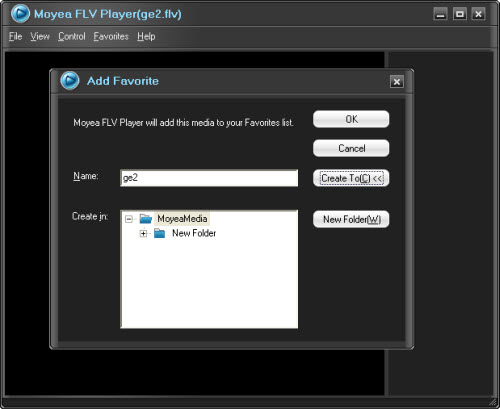Maximize the Moyea FLV Player window
Screen dimensions: 500x409
click(x=460, y=14)
